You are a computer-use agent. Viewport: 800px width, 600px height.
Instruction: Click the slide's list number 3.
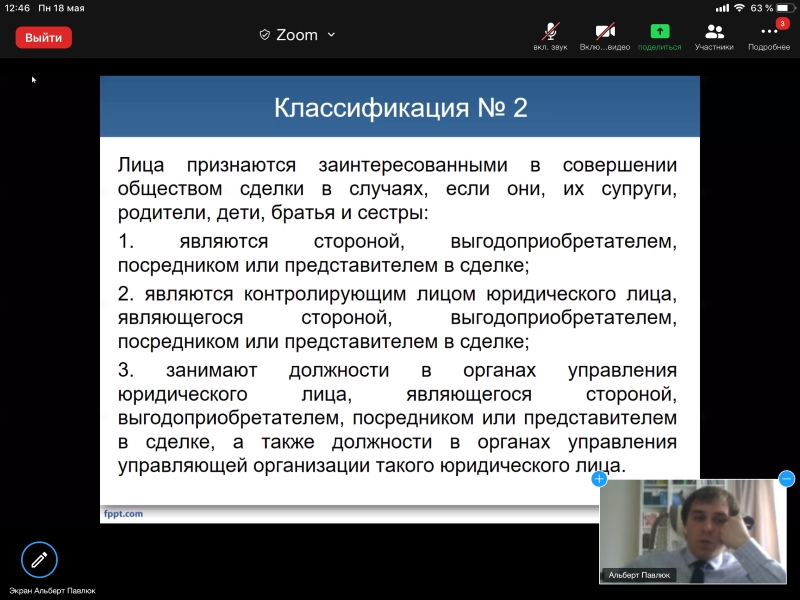click(x=126, y=370)
